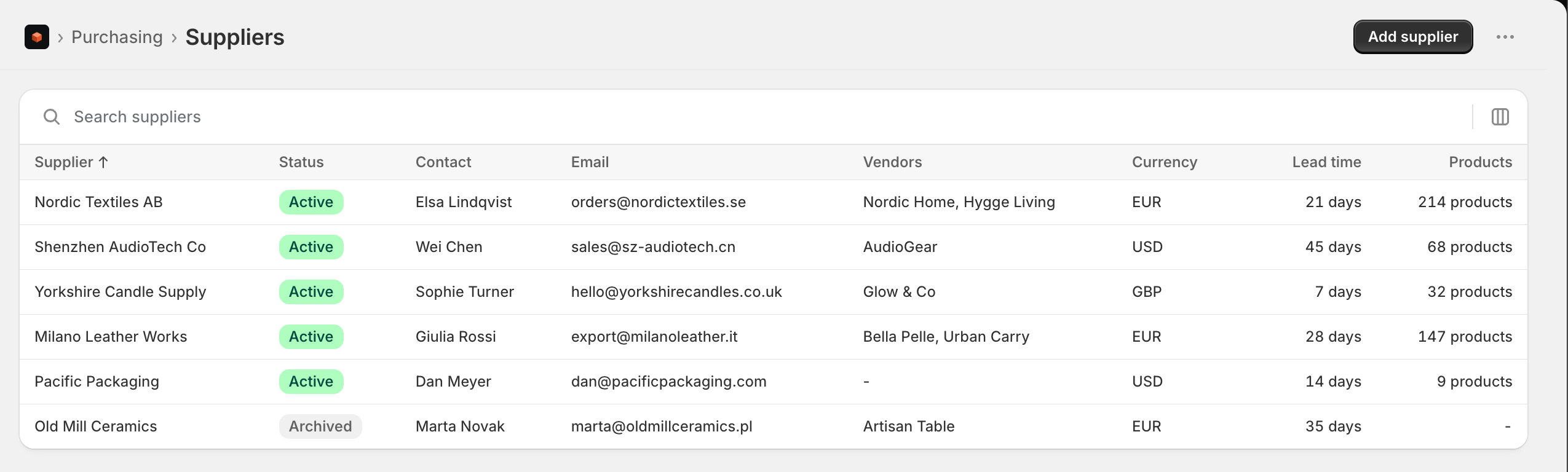Click the Suppliers page title
Viewport: 1568px width, 472px height.
pyautogui.click(x=235, y=37)
